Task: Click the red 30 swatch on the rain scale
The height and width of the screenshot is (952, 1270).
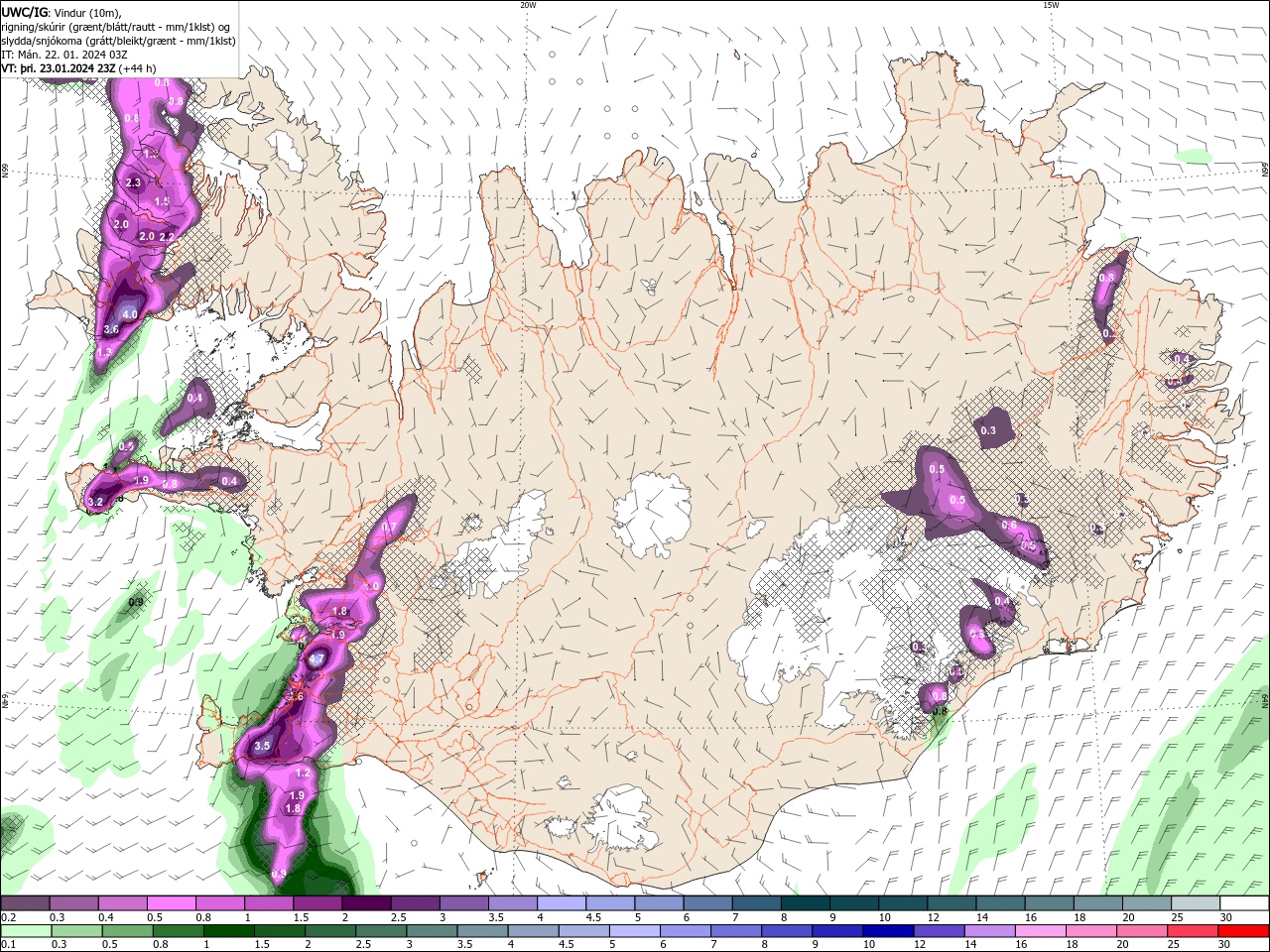Action: [1243, 931]
